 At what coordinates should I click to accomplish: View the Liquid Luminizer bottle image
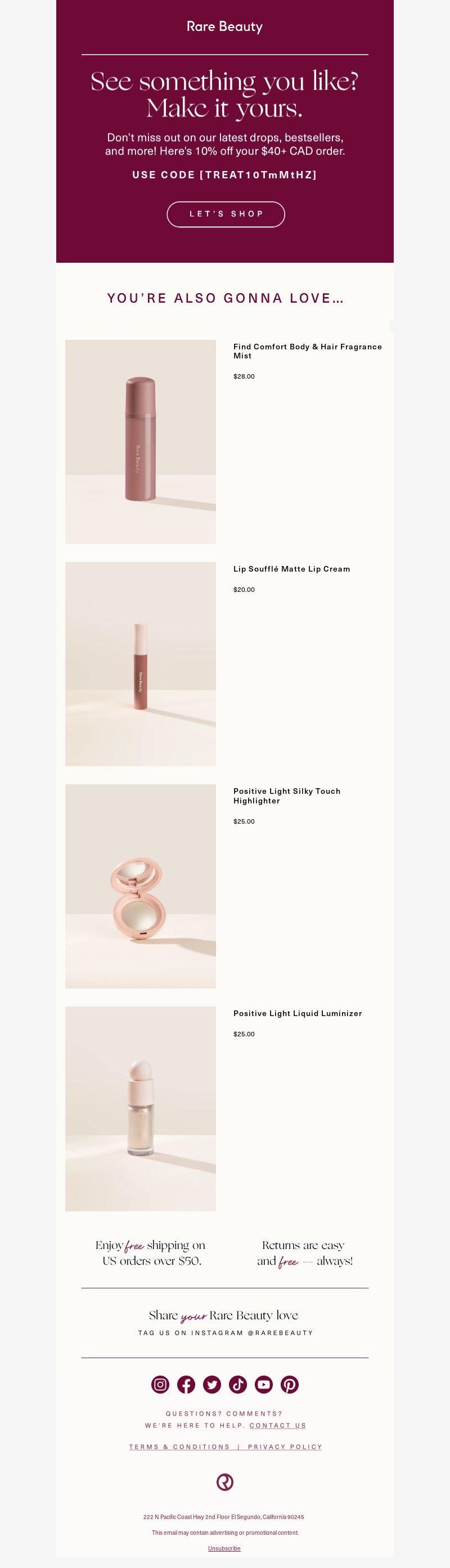[x=141, y=1108]
